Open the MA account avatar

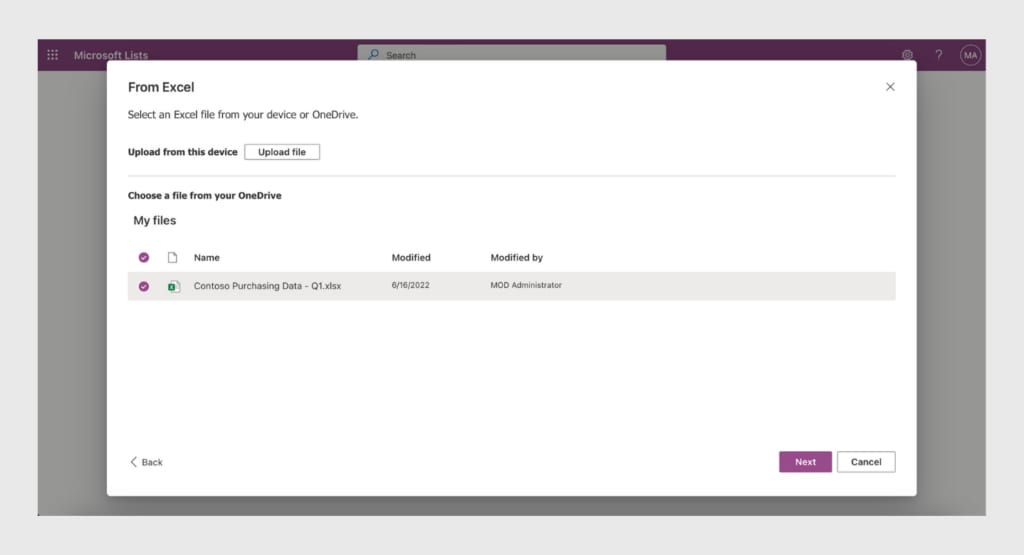click(970, 55)
